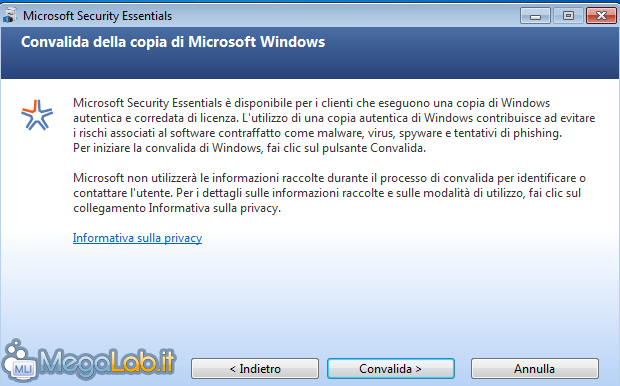Click the blue and orange star icon
This screenshot has width=620, height=386.
coord(37,115)
